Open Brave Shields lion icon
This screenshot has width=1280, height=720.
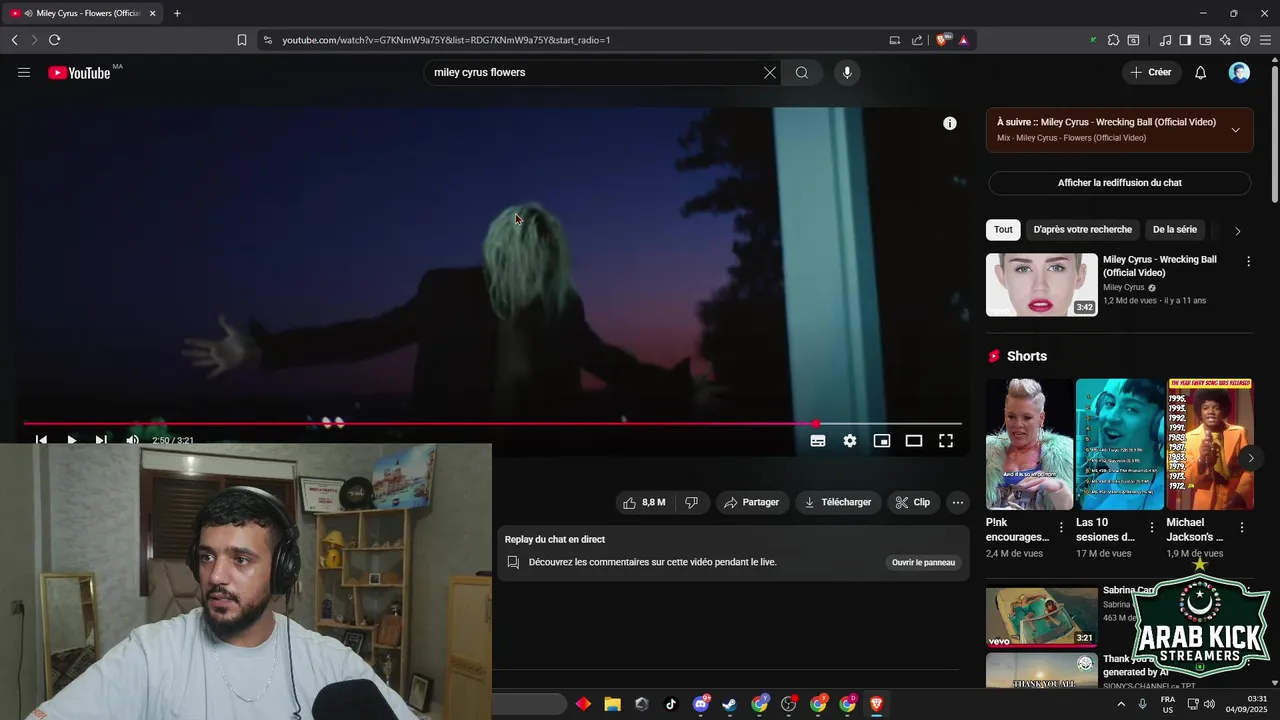coord(943,40)
